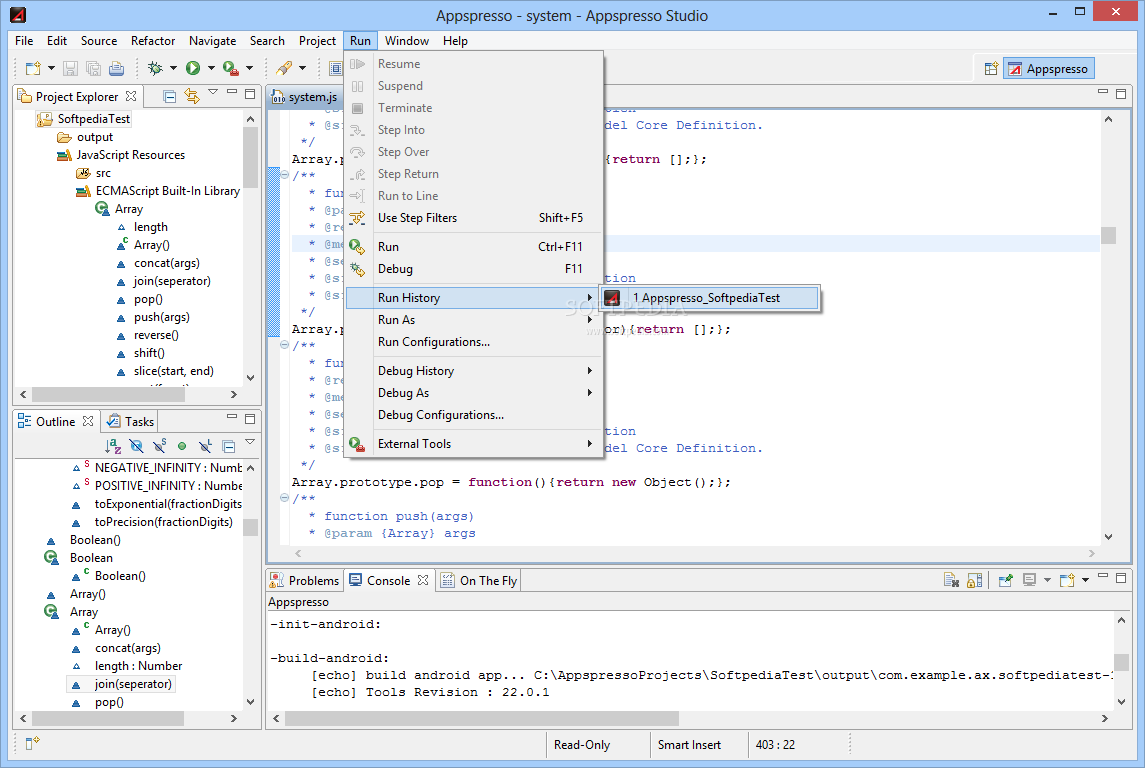Open the Outline view menu triangle

pyautogui.click(x=250, y=442)
